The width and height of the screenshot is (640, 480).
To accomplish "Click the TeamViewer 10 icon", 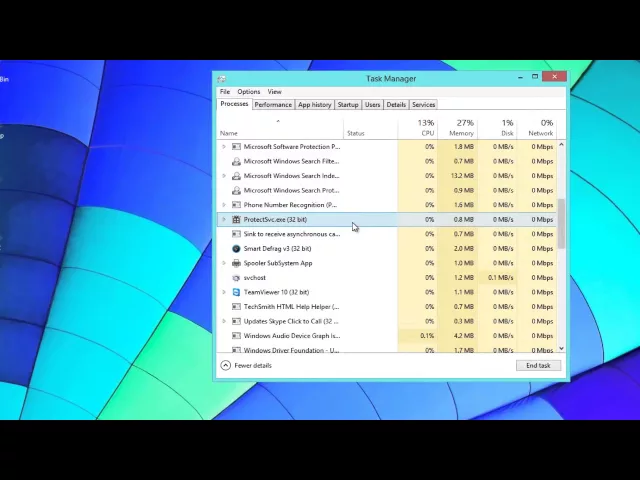I will point(236,292).
